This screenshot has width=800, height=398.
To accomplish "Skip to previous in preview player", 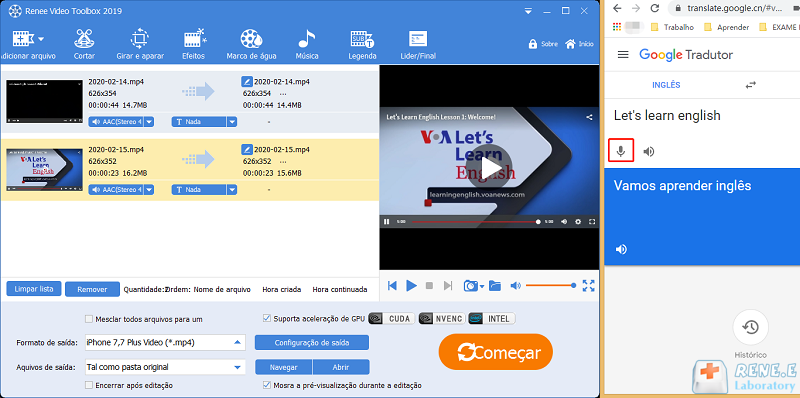I will pos(392,286).
